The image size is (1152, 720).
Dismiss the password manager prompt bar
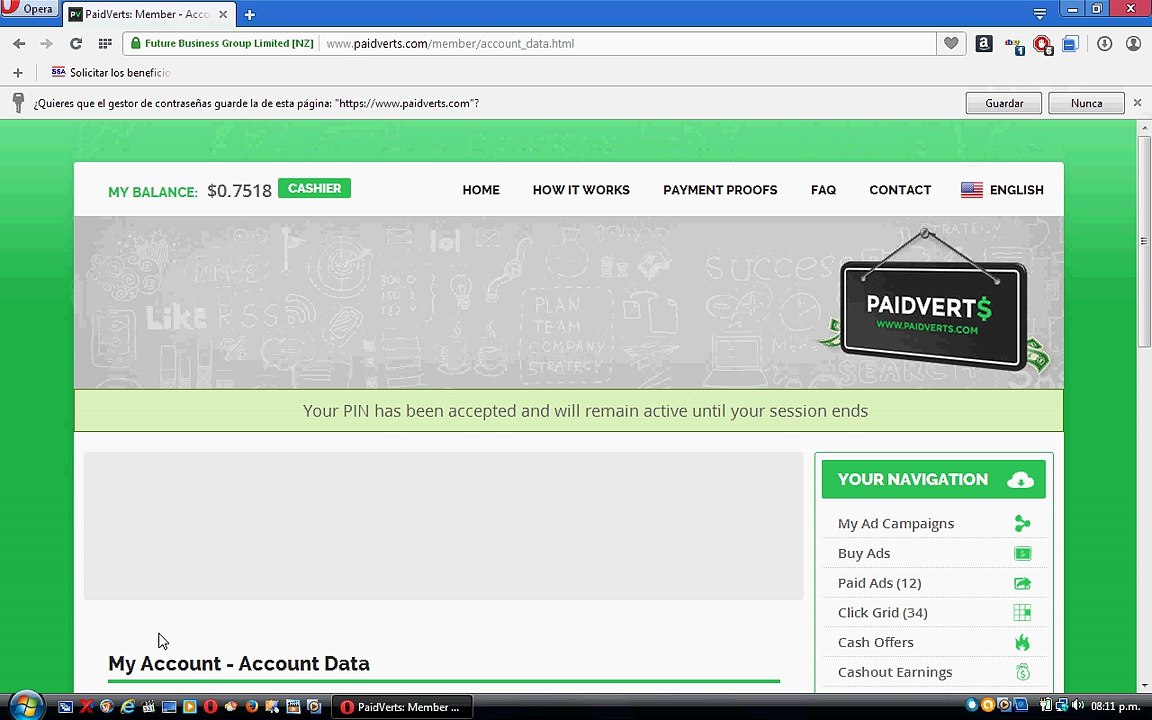[1137, 103]
